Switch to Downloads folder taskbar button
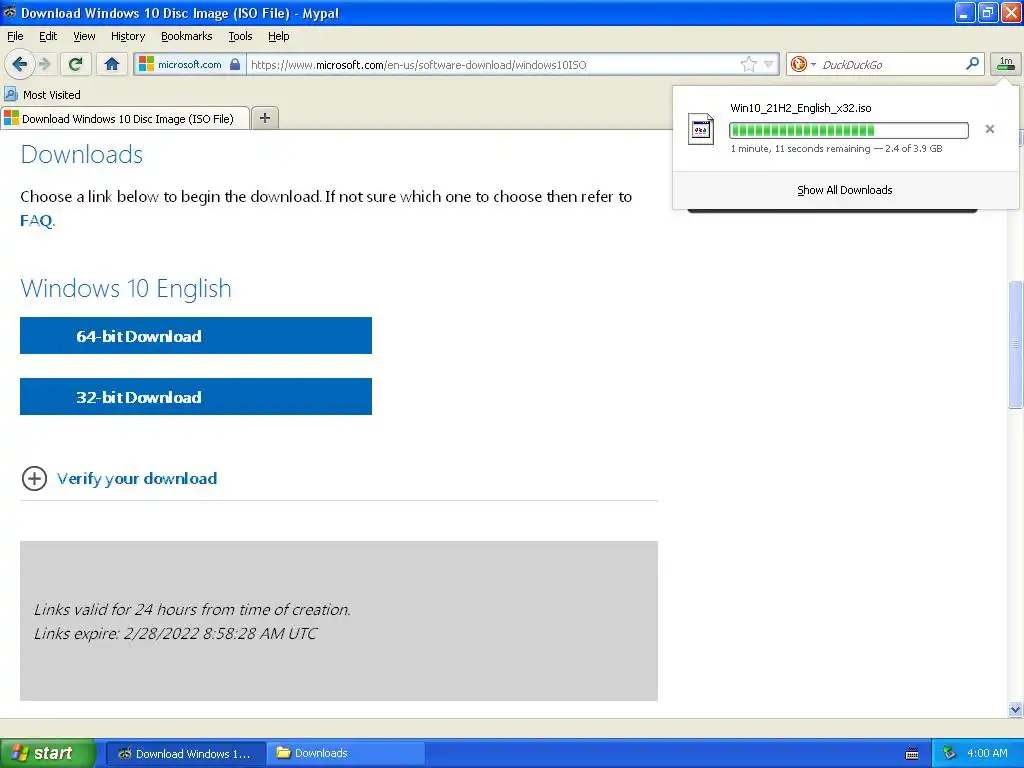Viewport: 1024px width, 768px height. (x=346, y=754)
